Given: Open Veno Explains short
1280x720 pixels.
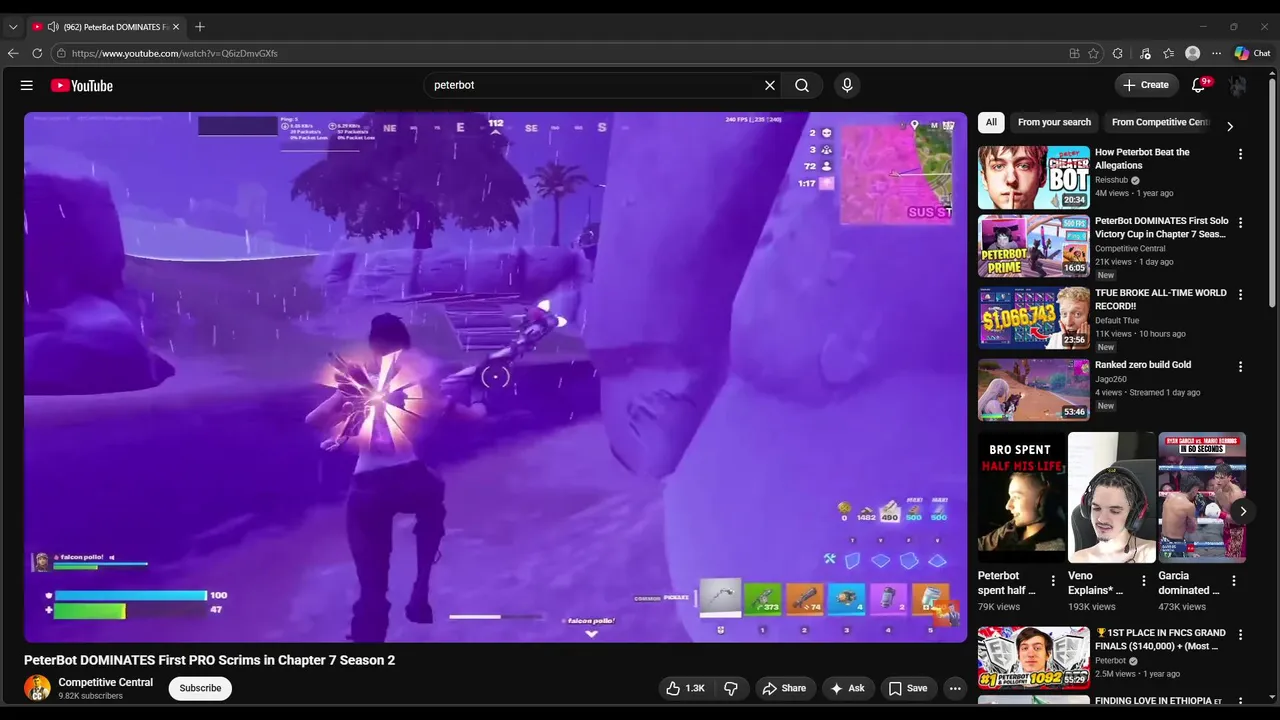Looking at the screenshot, I should tap(1111, 498).
